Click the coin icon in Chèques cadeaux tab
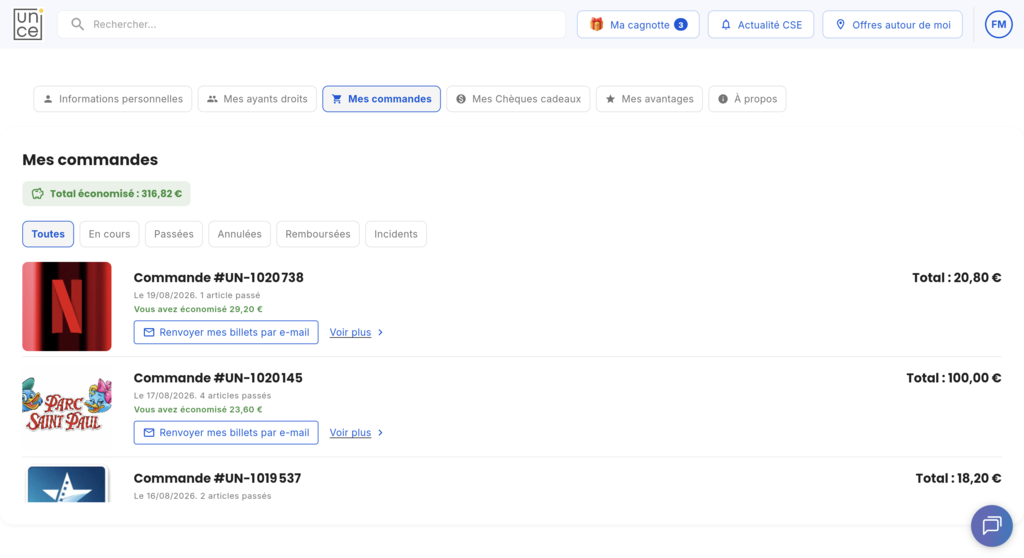Screen dimensions: 1024x558 click(x=461, y=99)
